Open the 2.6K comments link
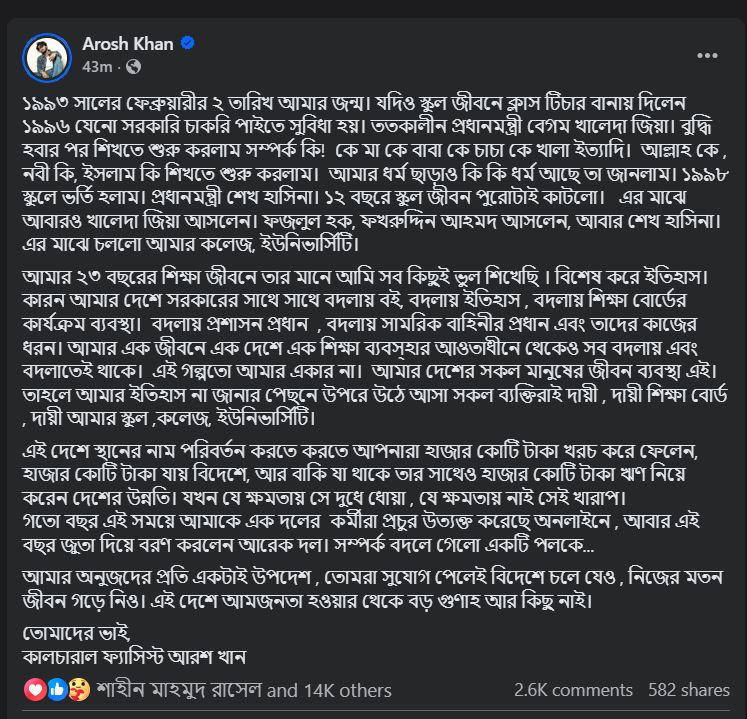Viewport: 747px width, 719px height. (573, 690)
